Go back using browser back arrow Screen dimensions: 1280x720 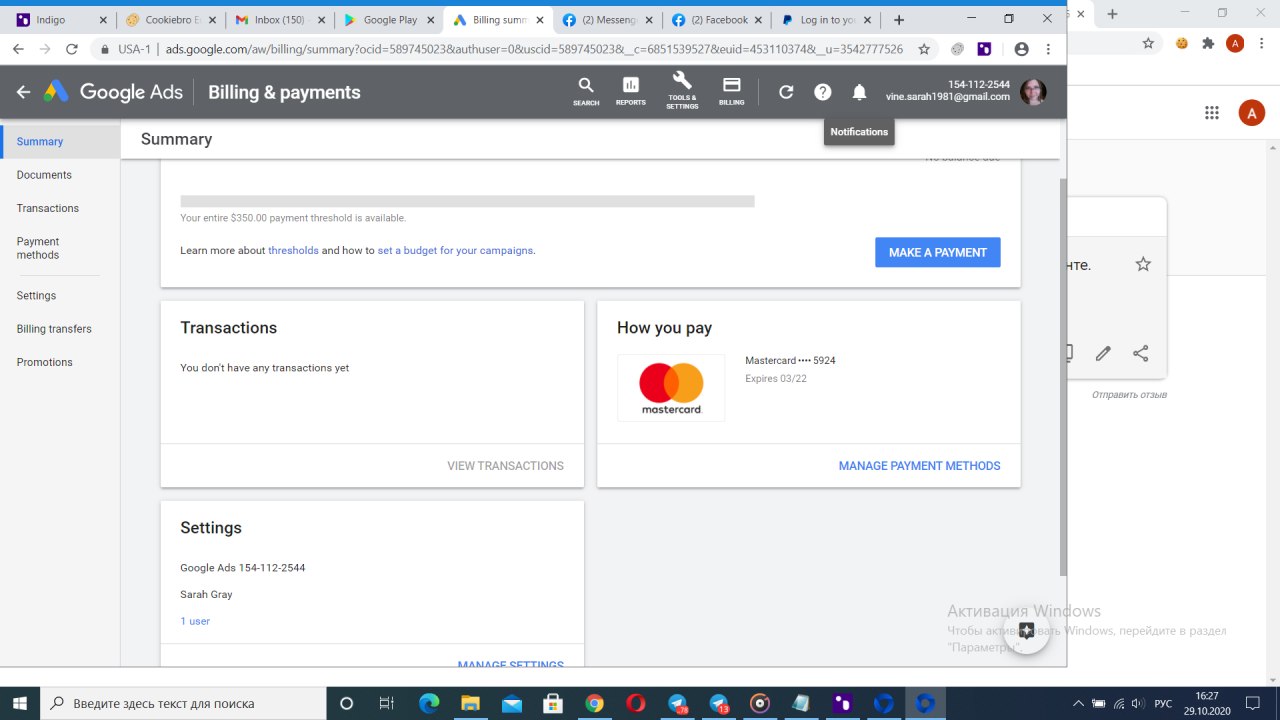click(x=18, y=49)
